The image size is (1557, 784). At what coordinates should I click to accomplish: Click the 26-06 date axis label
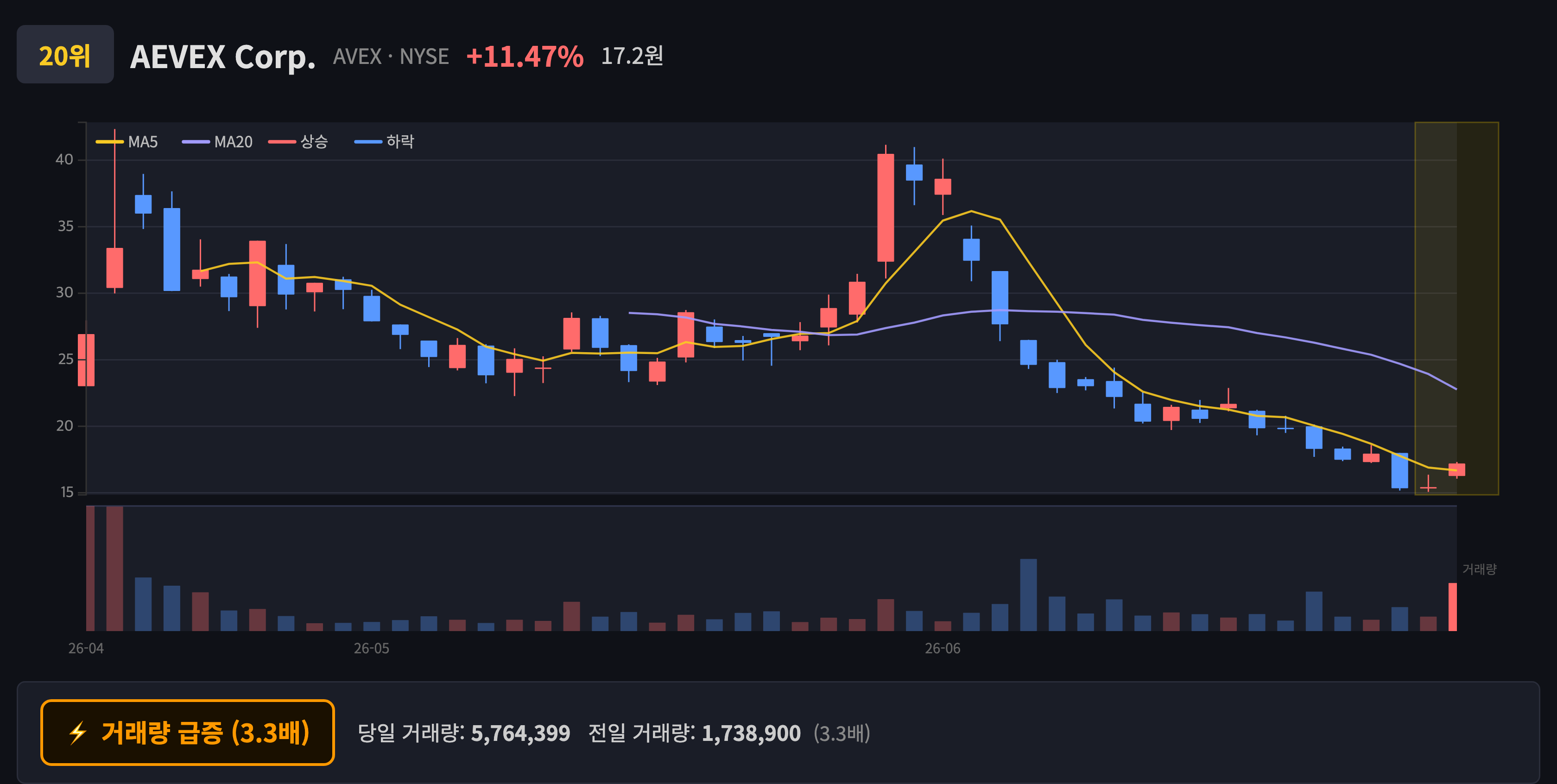(x=942, y=649)
